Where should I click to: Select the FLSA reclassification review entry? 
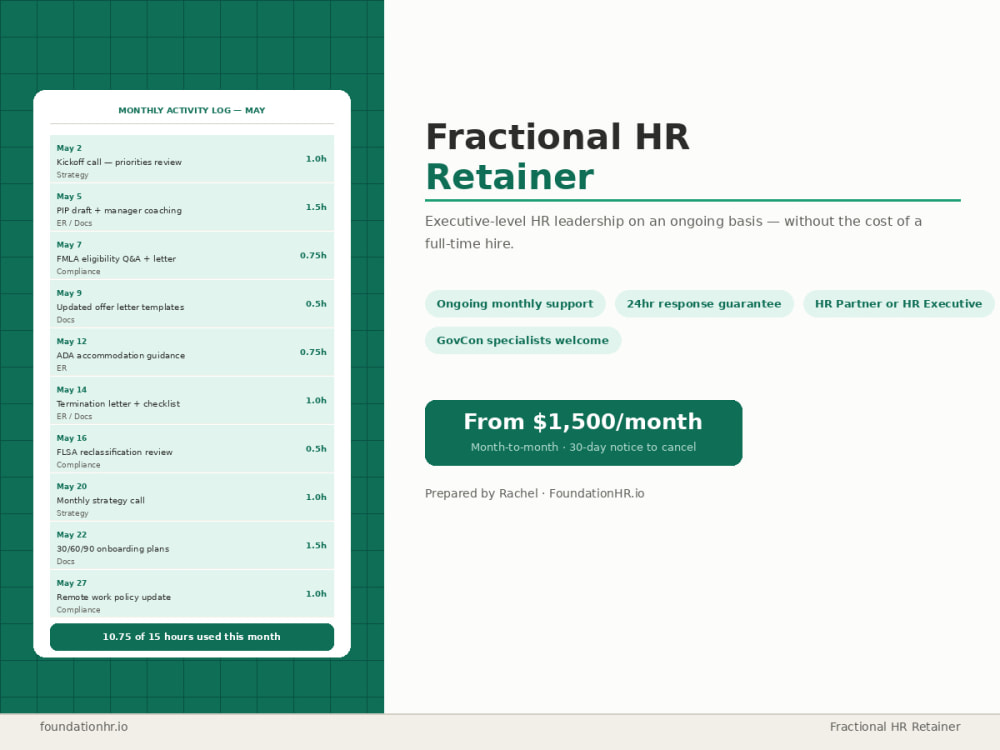click(192, 449)
